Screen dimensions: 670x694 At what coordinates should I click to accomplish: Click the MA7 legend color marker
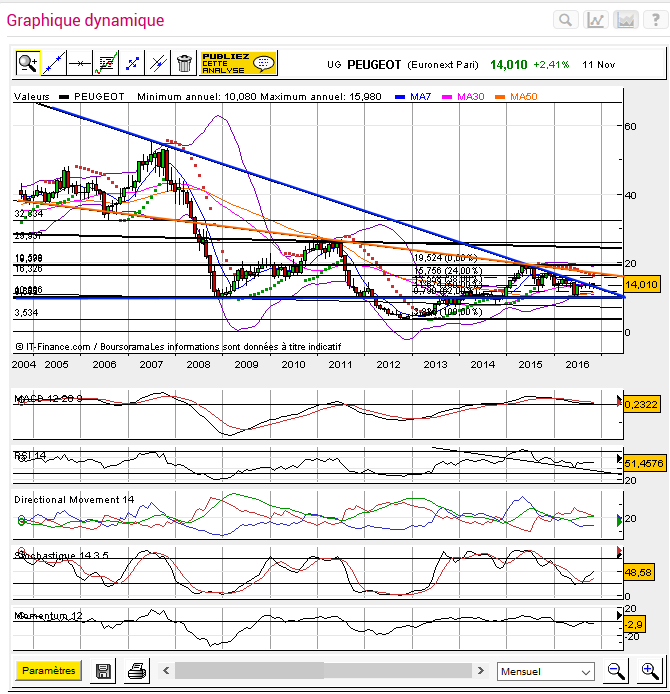(x=400, y=97)
